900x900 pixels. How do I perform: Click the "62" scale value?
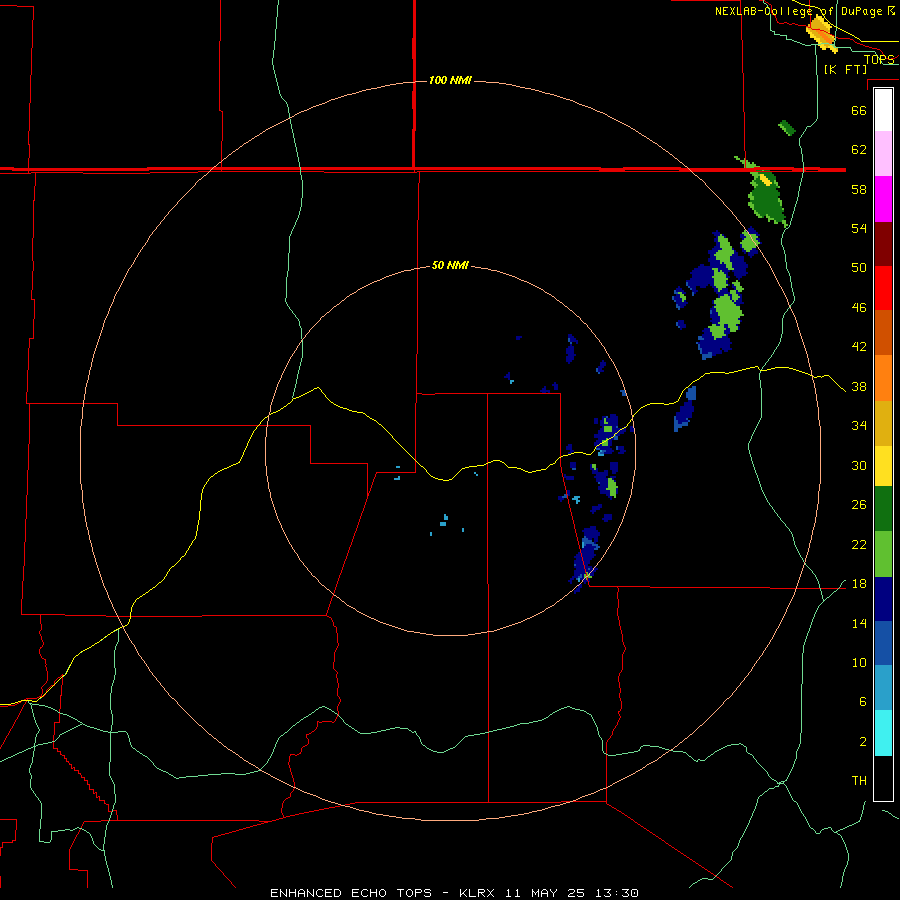coord(859,150)
